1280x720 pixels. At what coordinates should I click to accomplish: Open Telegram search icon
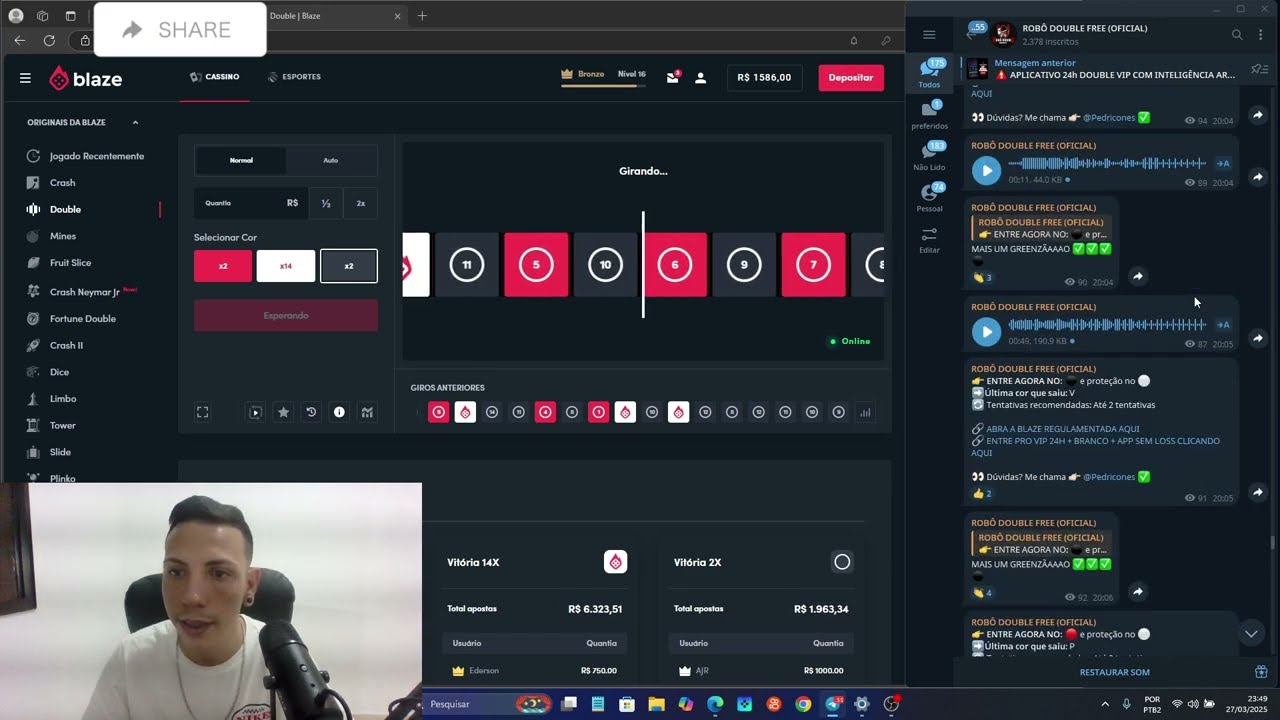(x=1237, y=35)
